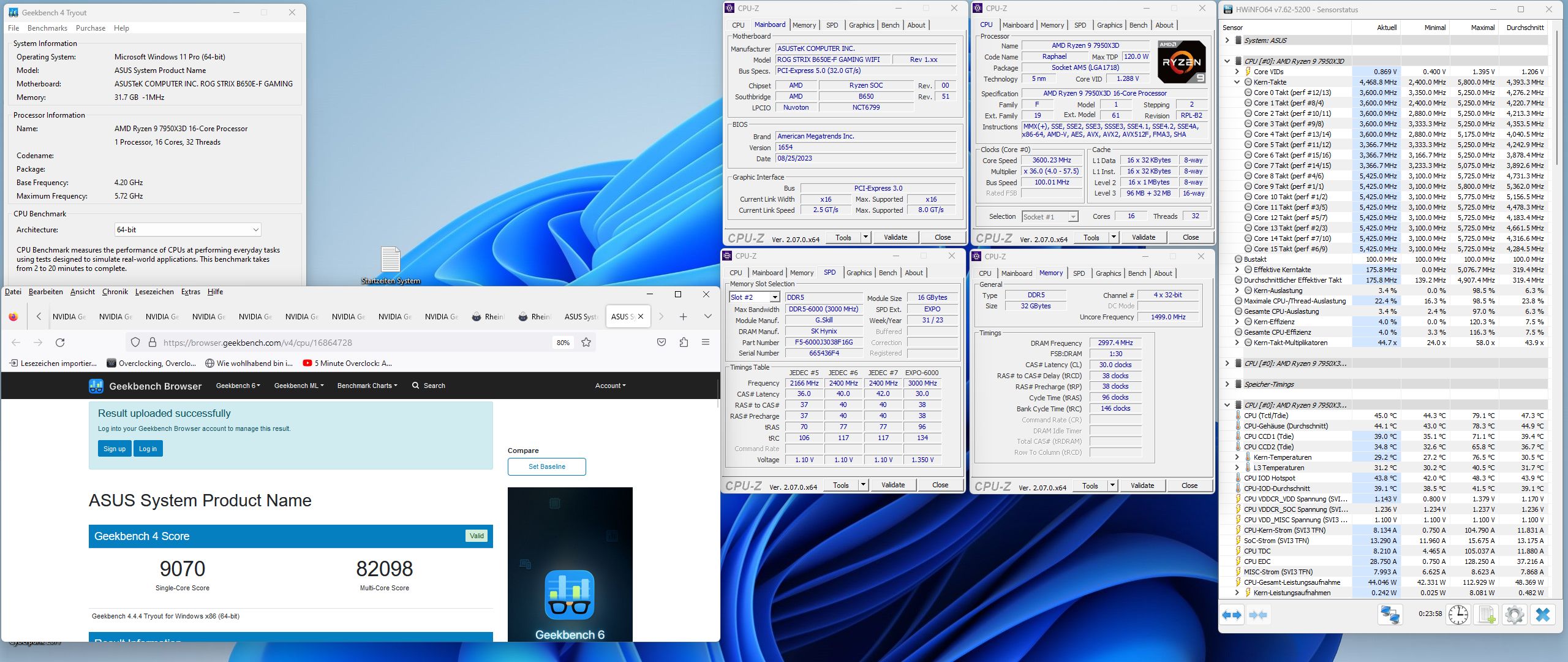Open 5 Minute Overclock YouTube bookmark
Viewport: 1568px width, 662px height.
coord(347,363)
